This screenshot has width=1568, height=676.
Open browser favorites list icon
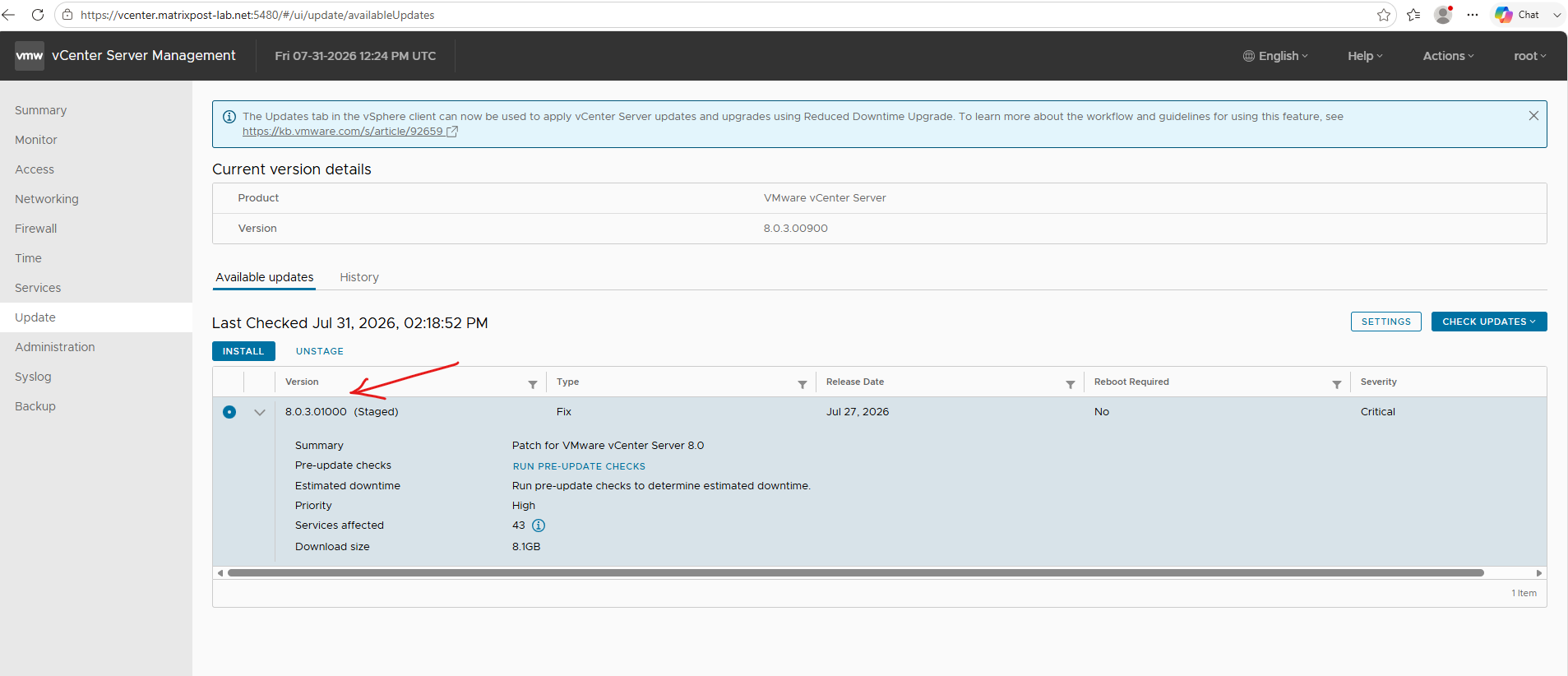click(1413, 15)
